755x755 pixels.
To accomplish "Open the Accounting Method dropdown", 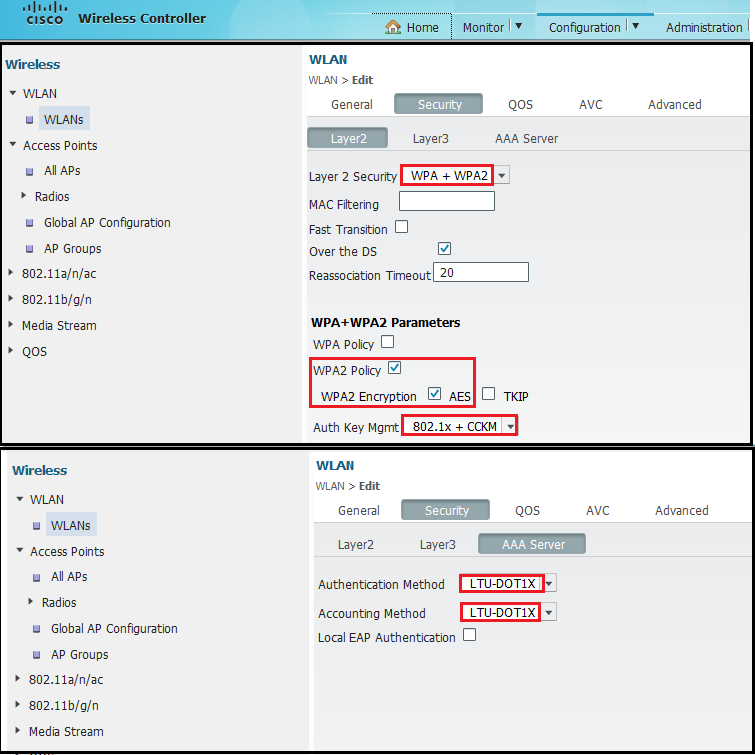I will point(549,613).
